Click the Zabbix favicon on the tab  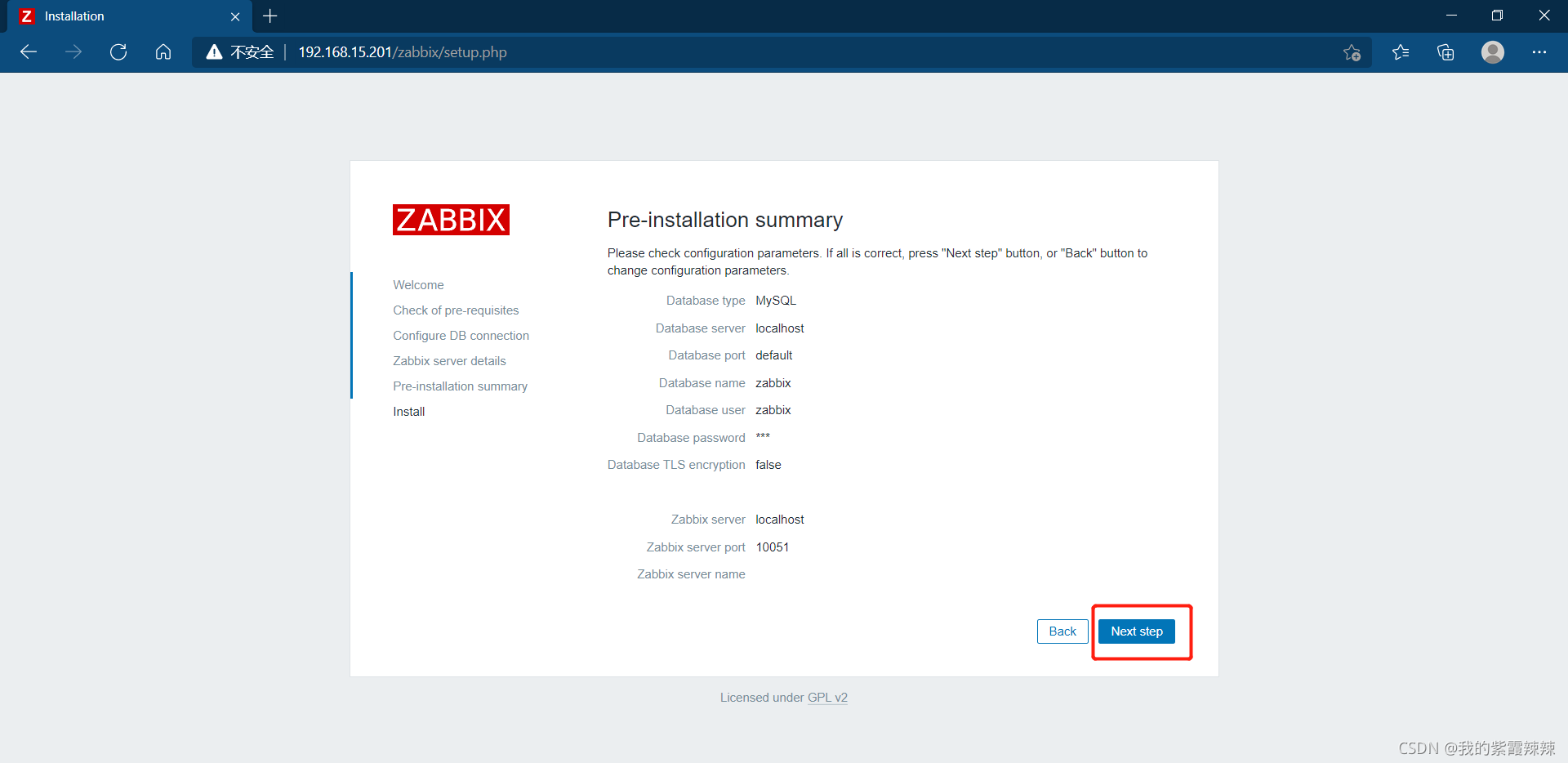click(27, 16)
